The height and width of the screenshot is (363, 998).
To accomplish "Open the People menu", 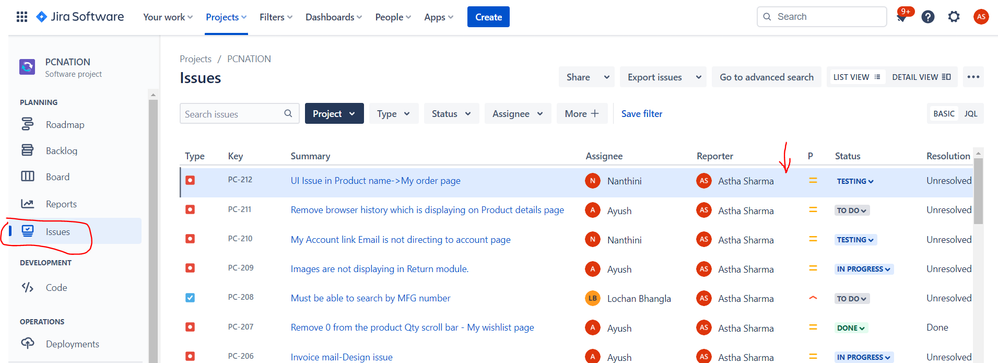I will (393, 17).
